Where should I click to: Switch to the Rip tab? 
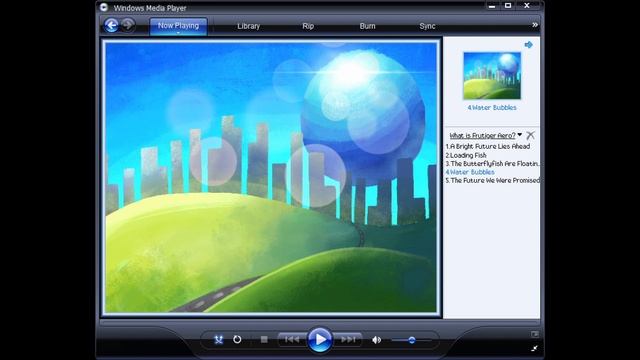click(308, 26)
